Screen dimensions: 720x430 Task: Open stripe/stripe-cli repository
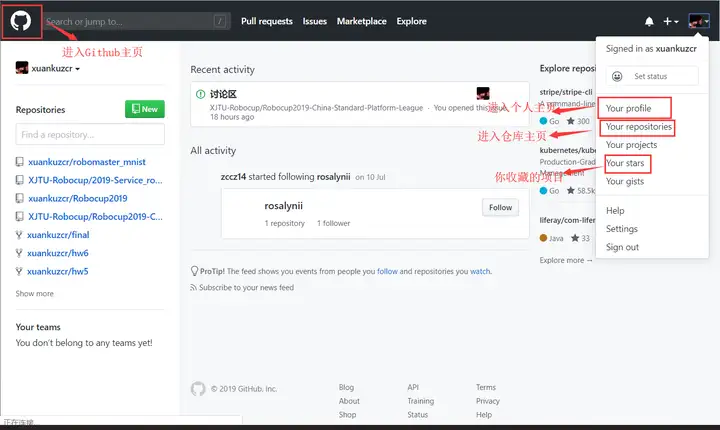point(566,92)
